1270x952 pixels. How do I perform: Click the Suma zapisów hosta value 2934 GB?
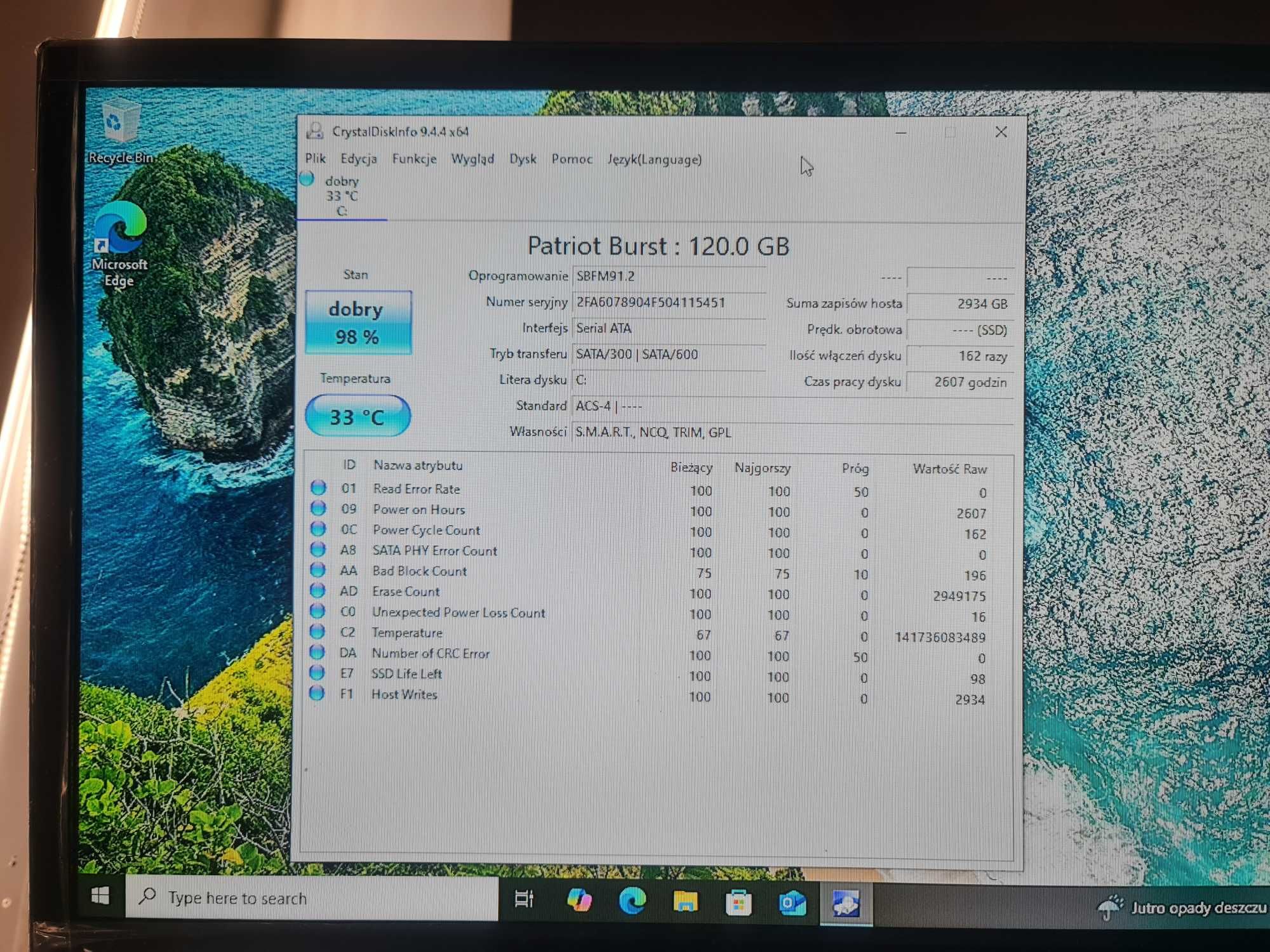coord(959,304)
